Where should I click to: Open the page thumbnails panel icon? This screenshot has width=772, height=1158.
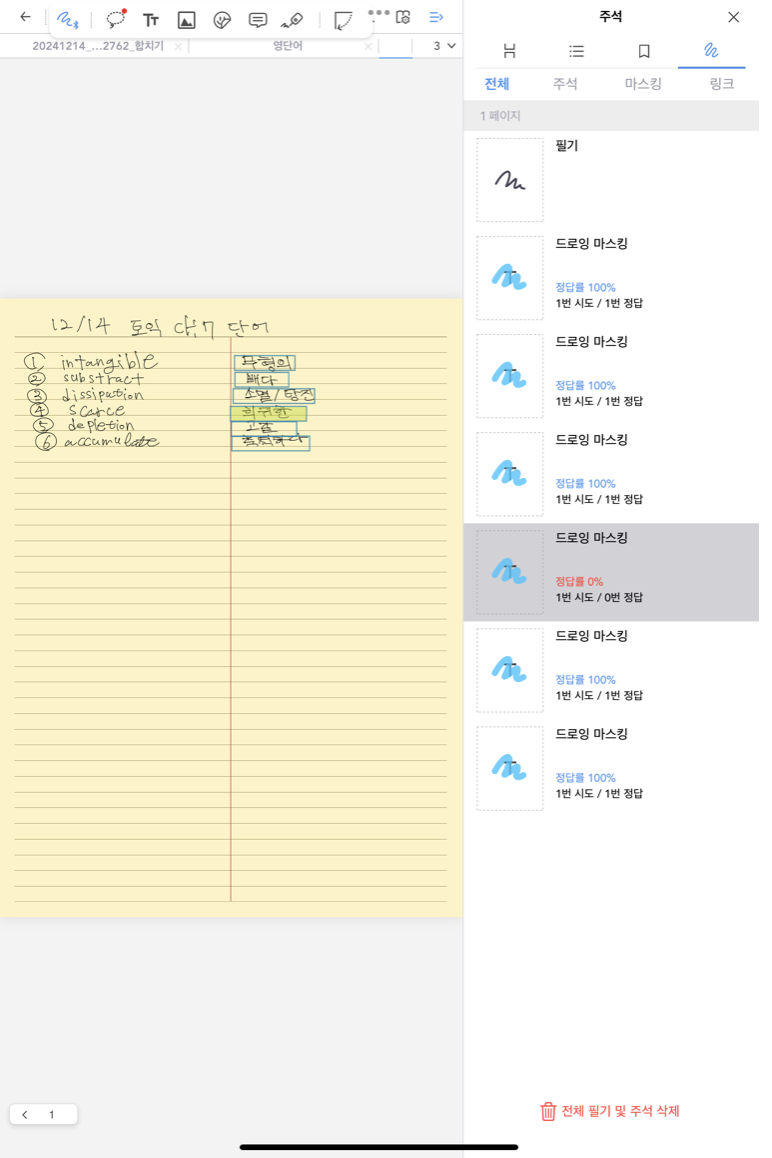pos(509,51)
